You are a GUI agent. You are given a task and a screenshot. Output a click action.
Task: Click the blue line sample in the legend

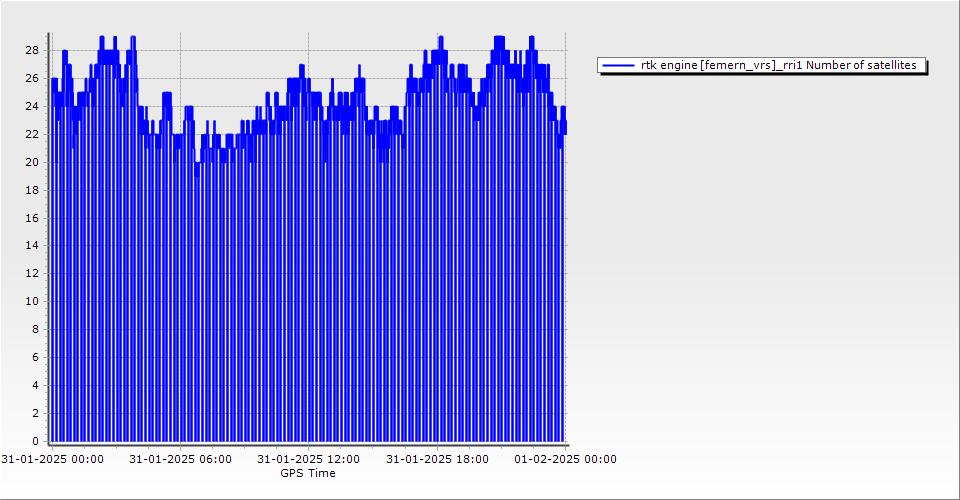pos(619,66)
